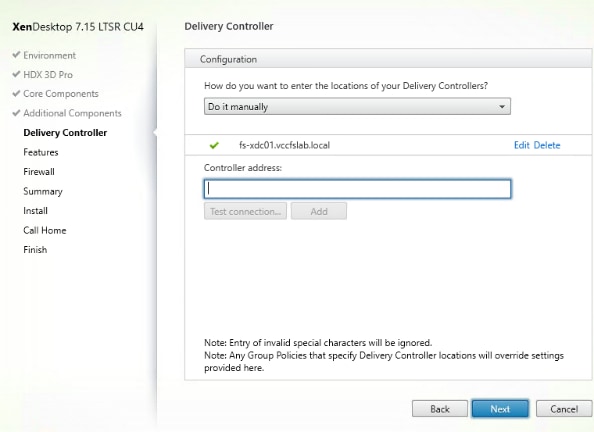
Task: Click the 'Controller address:' label
Action: coord(243,167)
